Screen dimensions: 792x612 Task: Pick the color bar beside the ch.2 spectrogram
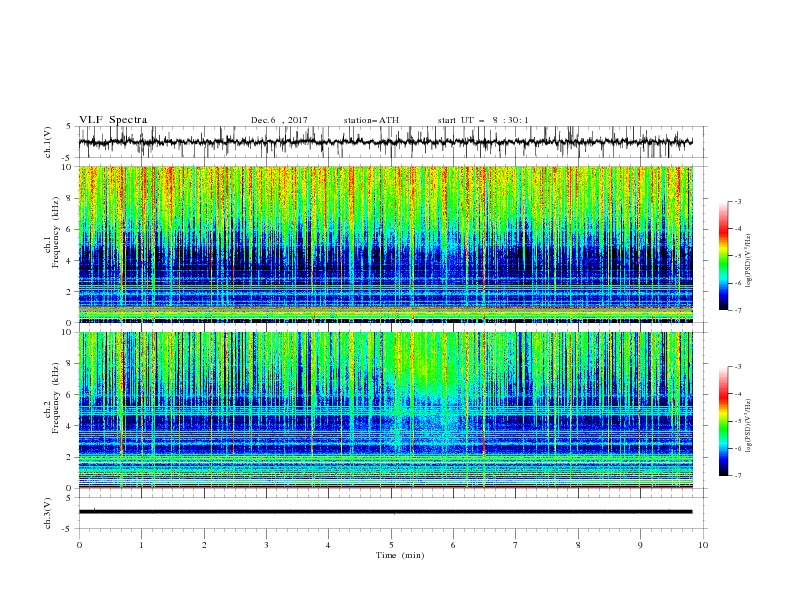click(723, 421)
